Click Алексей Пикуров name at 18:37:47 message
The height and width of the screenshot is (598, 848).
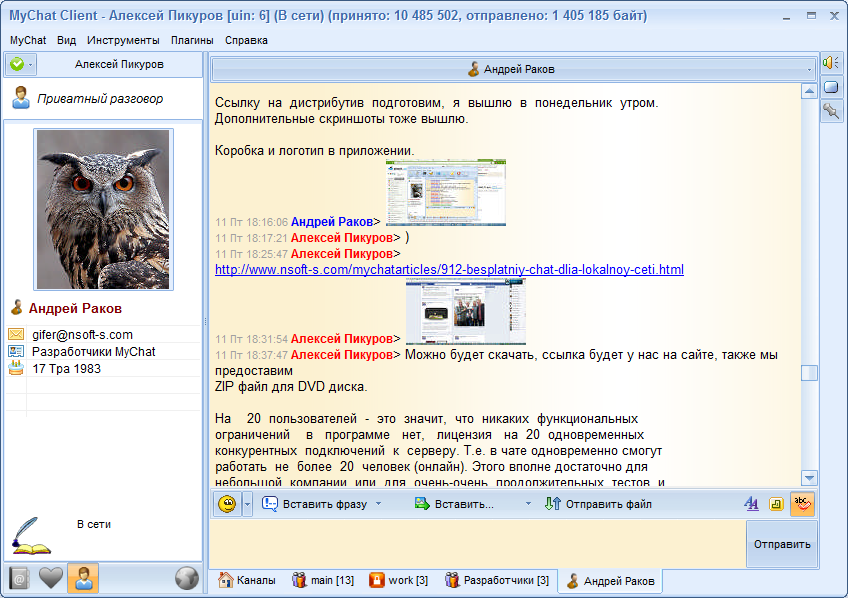pyautogui.click(x=342, y=355)
